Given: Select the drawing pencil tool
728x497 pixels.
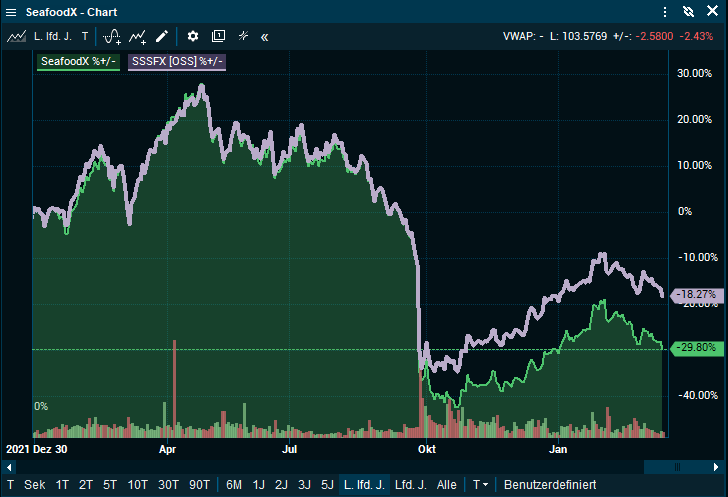Looking at the screenshot, I should click(x=162, y=36).
